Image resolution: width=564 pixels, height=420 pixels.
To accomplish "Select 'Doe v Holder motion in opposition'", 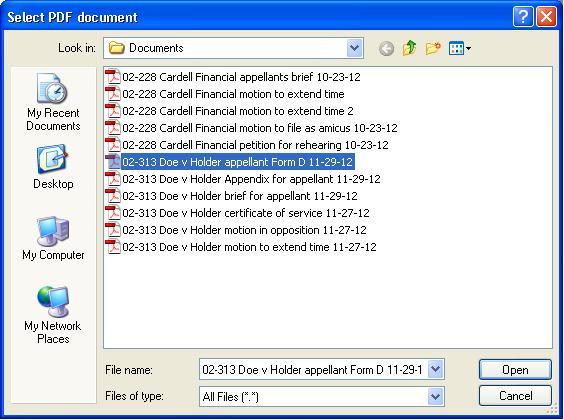I will 245,230.
